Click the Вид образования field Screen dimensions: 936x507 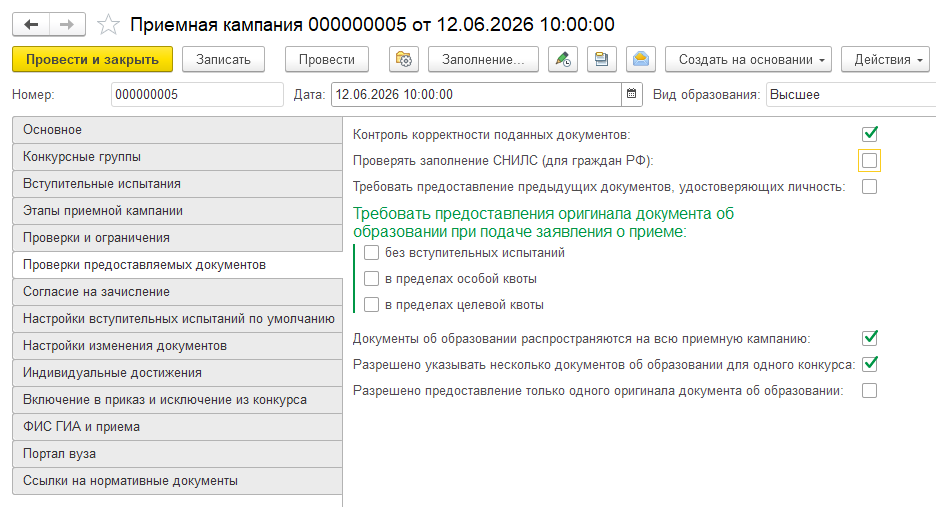pos(851,94)
